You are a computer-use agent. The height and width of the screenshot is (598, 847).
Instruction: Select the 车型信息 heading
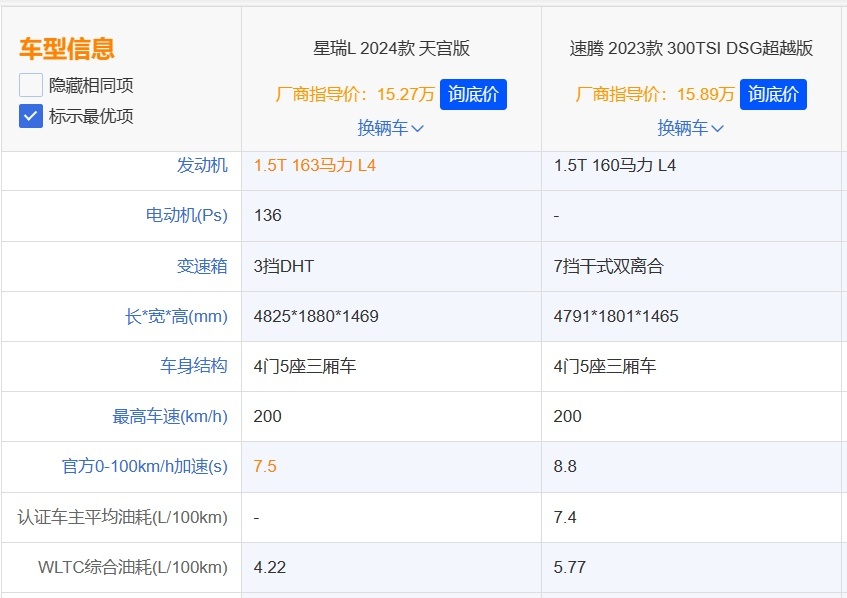coord(67,49)
